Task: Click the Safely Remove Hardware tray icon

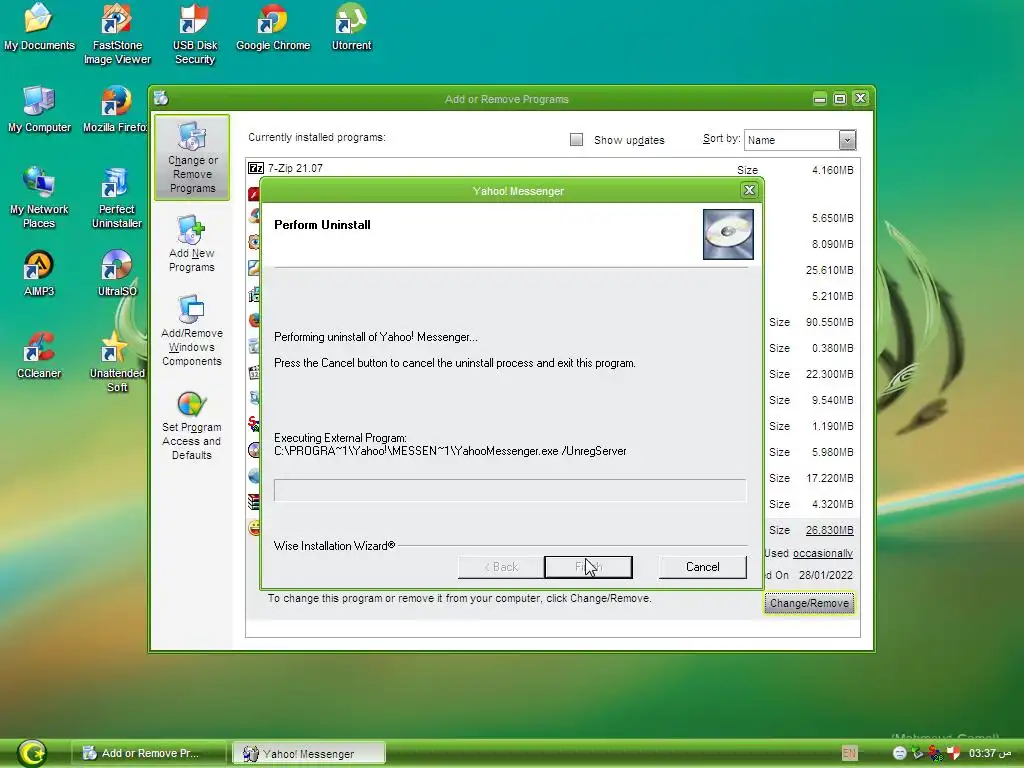Action: click(x=917, y=753)
